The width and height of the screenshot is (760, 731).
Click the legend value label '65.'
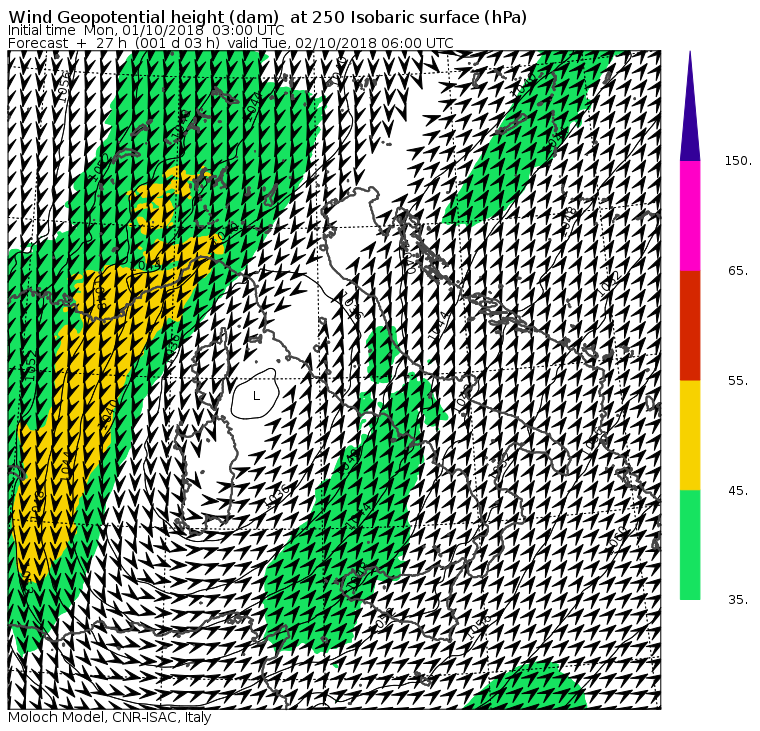(738, 270)
